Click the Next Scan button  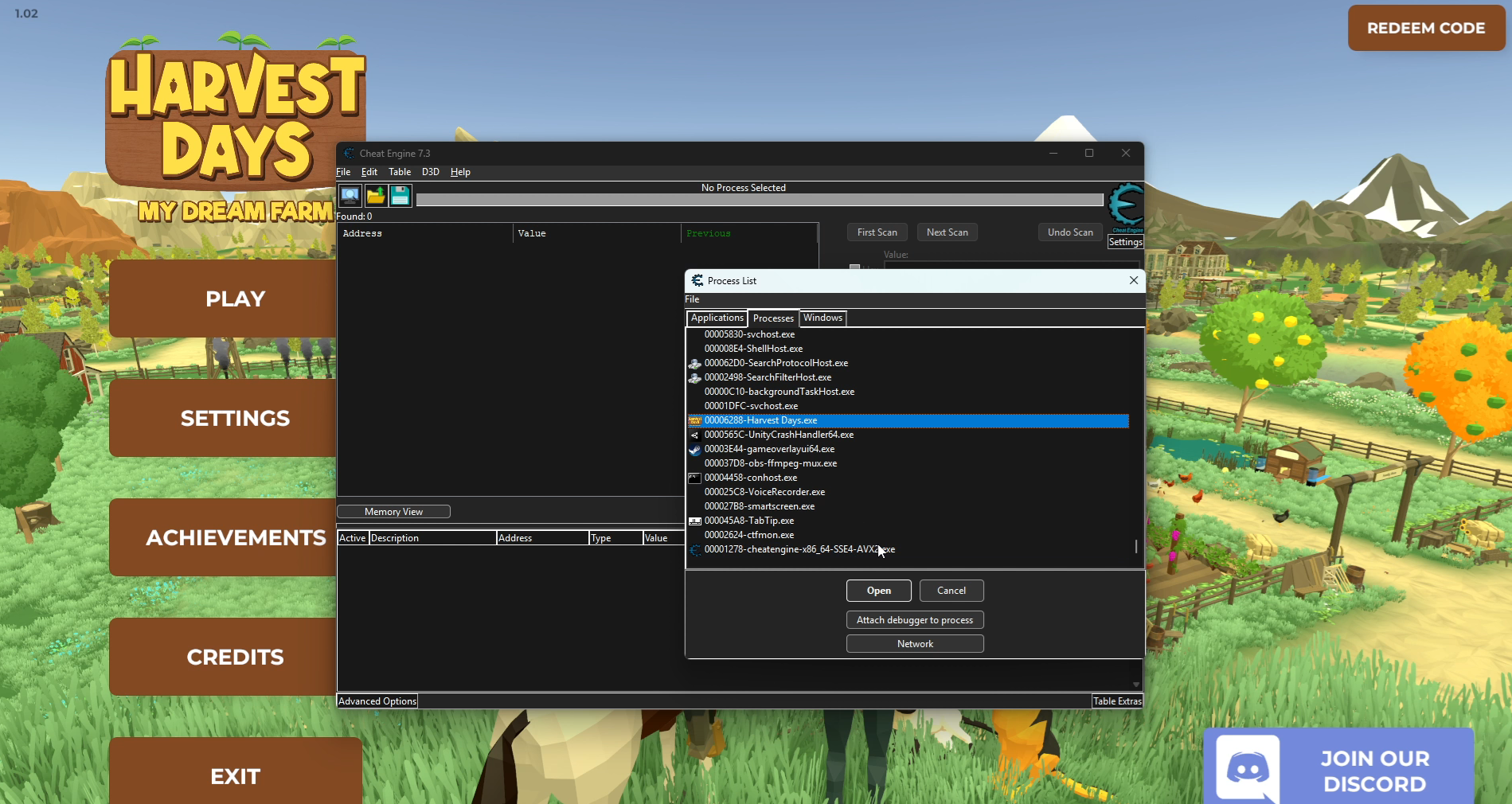(947, 232)
